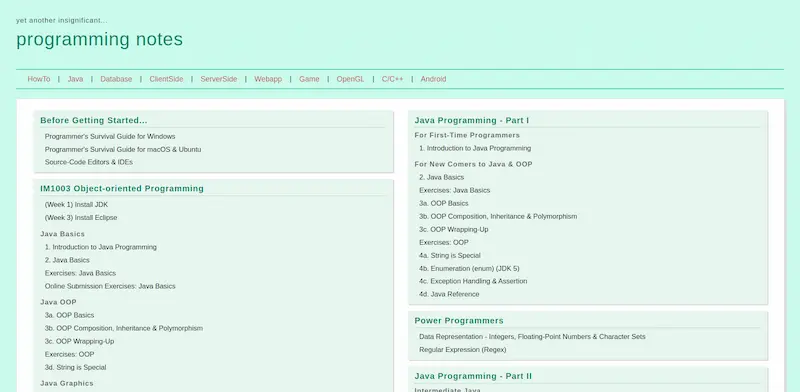This screenshot has width=800, height=392.
Task: Open (Week 1) Install JDK link
Action: [77, 205]
